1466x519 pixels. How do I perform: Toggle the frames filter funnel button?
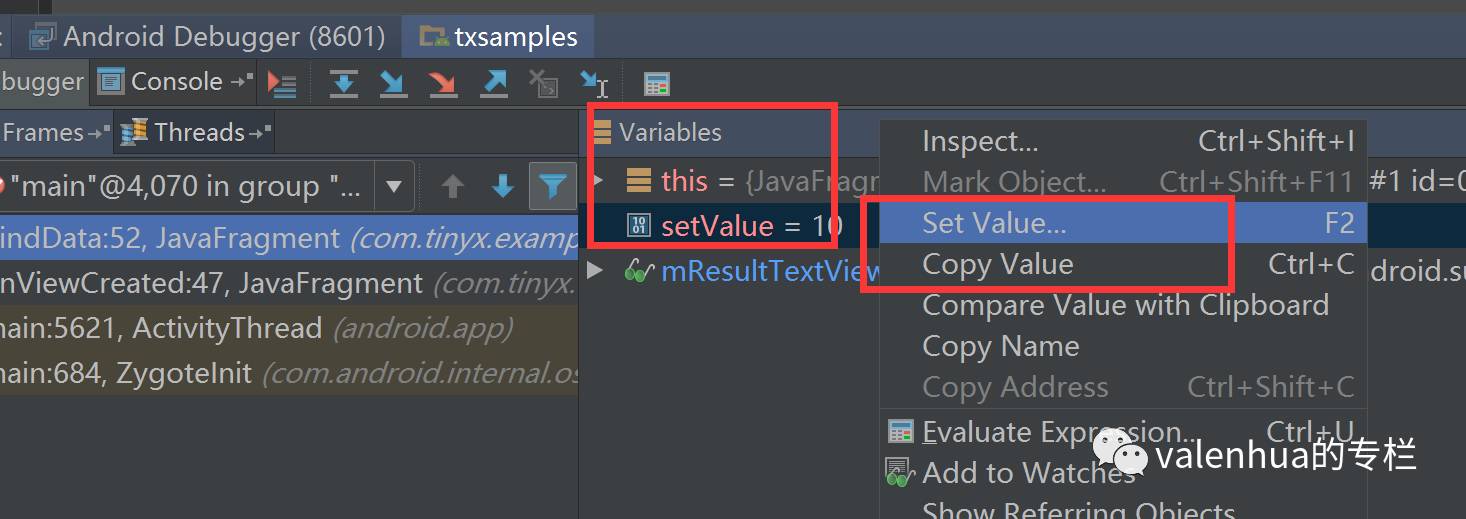click(x=553, y=186)
